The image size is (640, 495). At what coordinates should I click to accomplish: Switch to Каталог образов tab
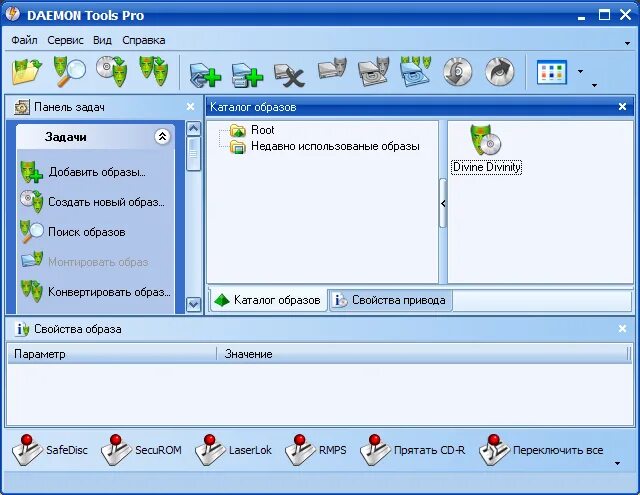(x=269, y=300)
